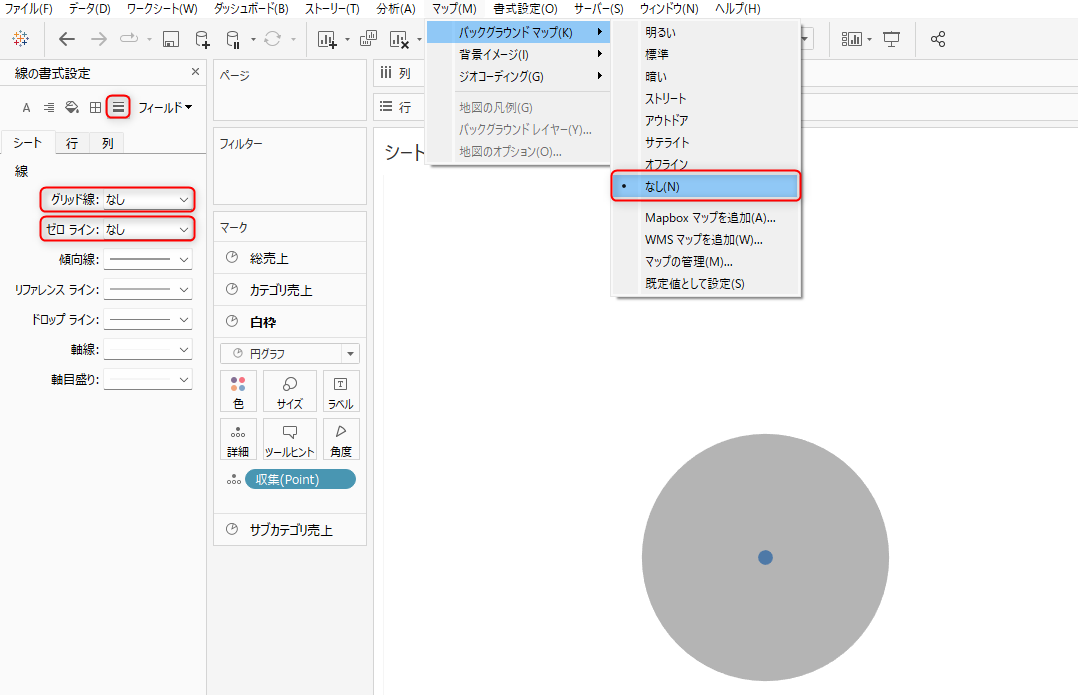Click the Share workbook icon

click(938, 40)
